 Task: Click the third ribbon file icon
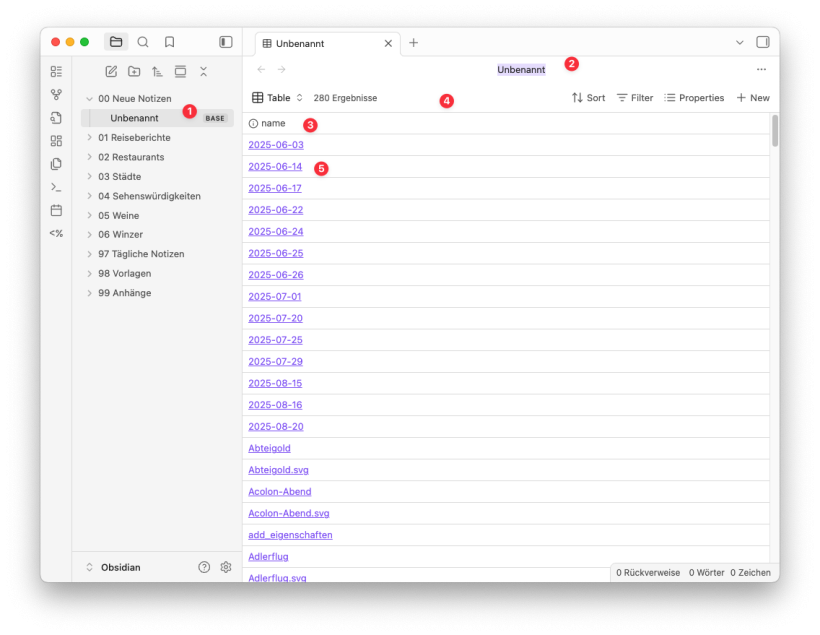[x=56, y=118]
